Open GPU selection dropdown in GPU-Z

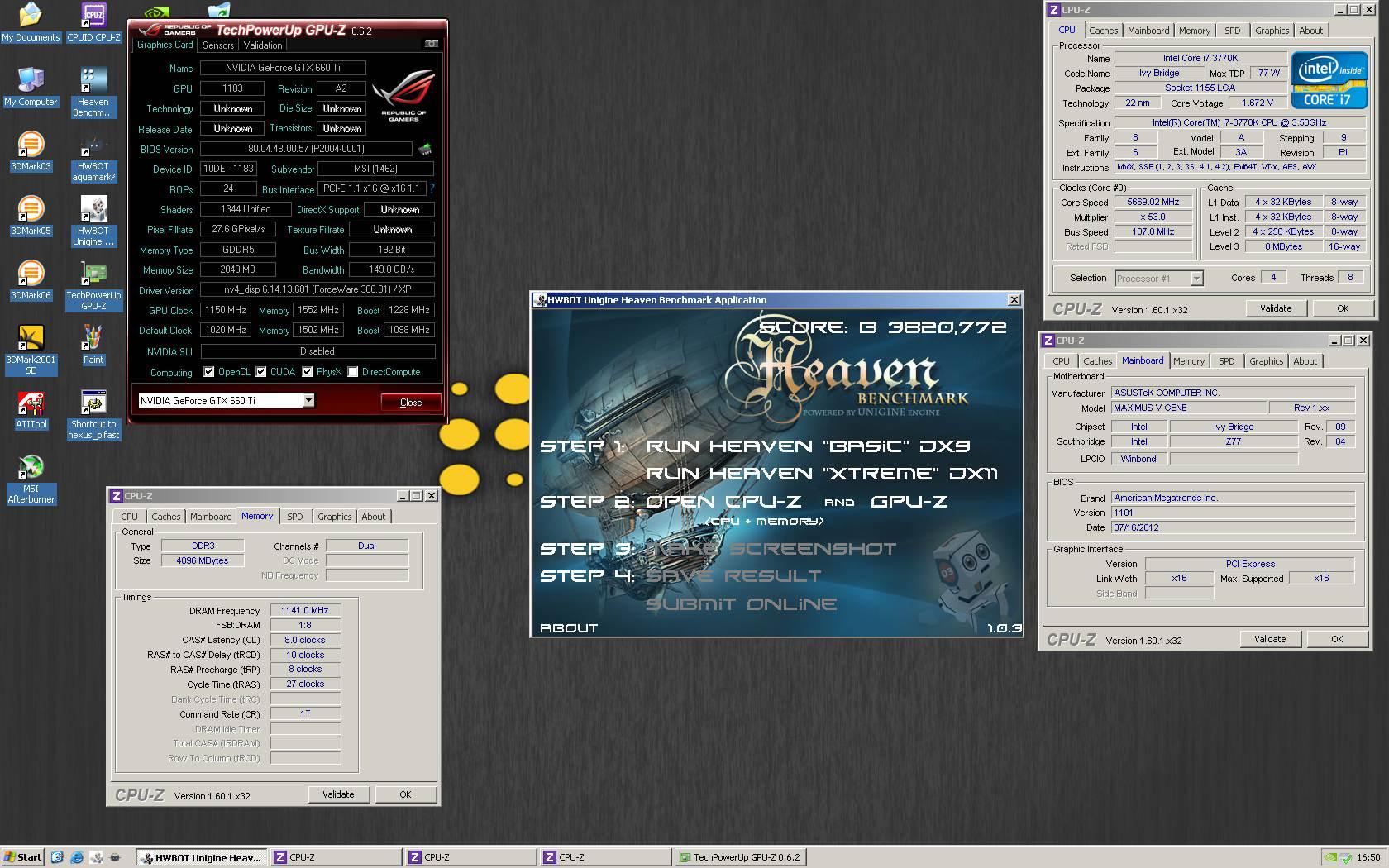point(308,401)
